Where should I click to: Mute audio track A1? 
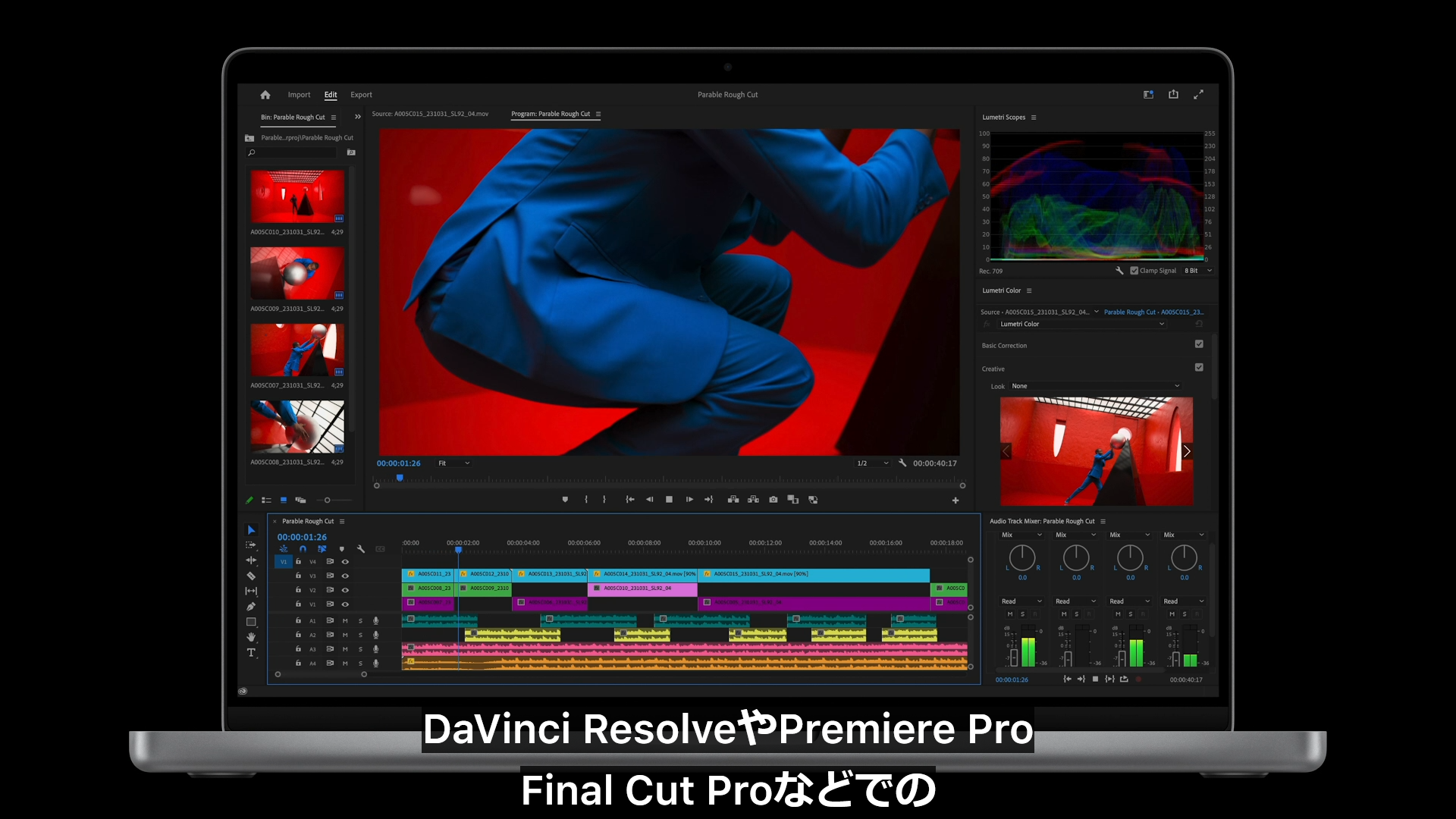click(345, 621)
